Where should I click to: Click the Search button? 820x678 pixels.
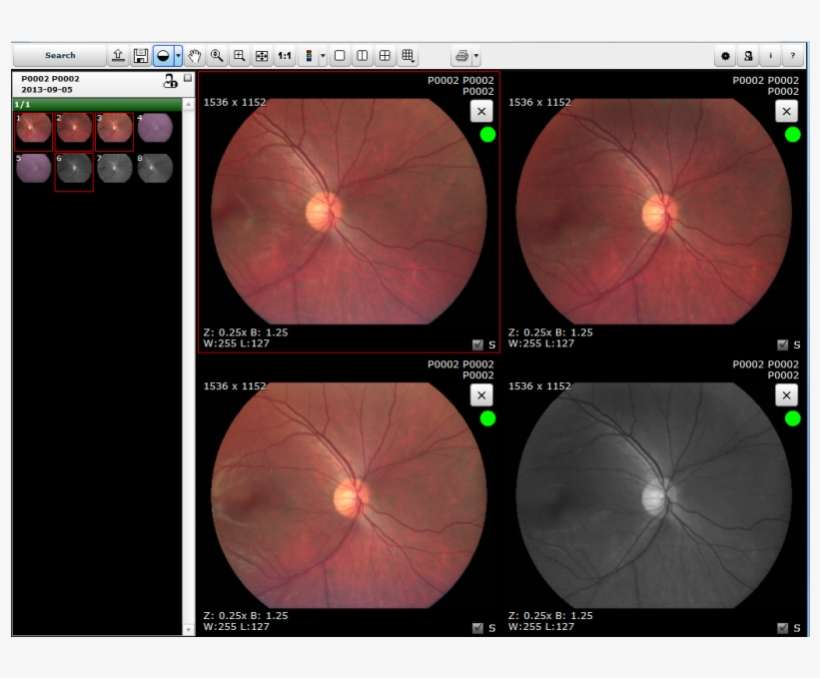pyautogui.click(x=59, y=56)
